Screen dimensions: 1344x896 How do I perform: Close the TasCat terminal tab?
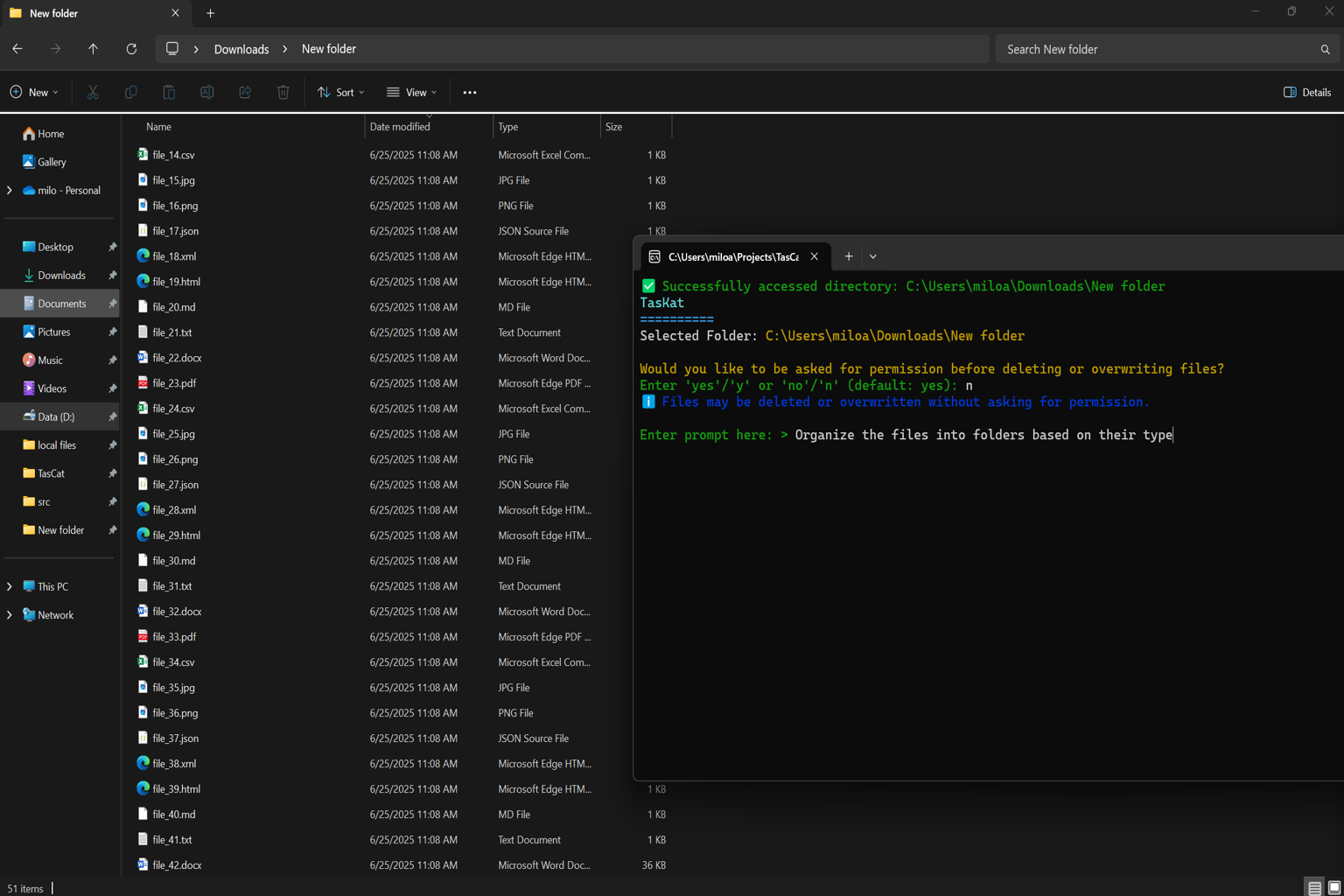pos(815,256)
